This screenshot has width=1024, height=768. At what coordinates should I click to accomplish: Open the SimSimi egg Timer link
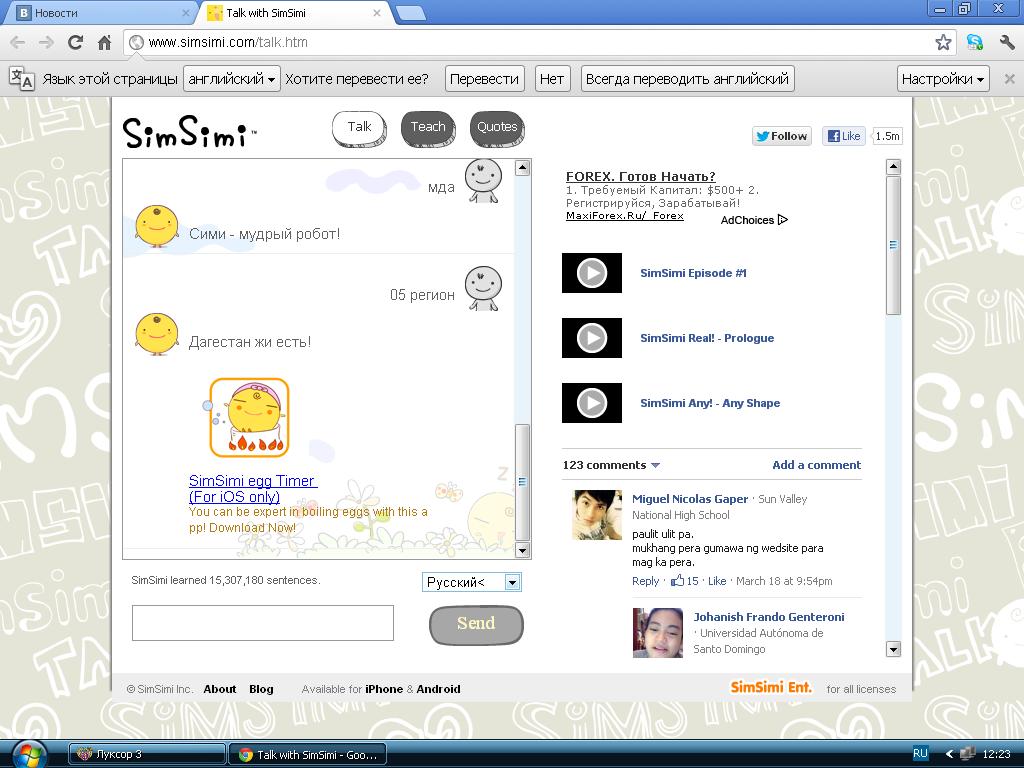tap(253, 488)
